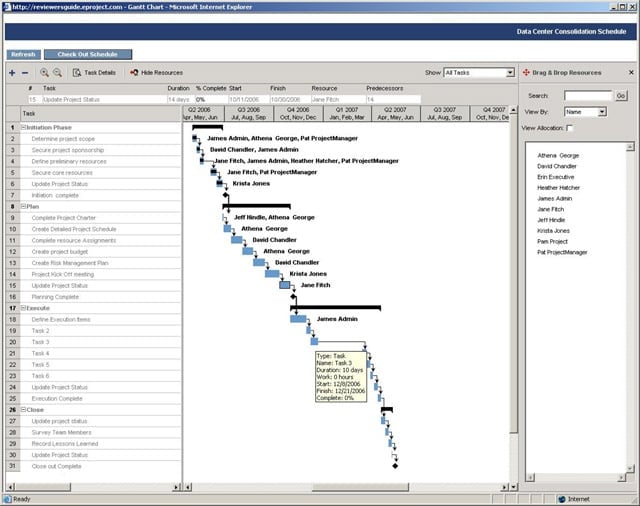Open the Show All Tasks dropdown
Image resolution: width=640 pixels, height=506 pixels.
(x=510, y=73)
